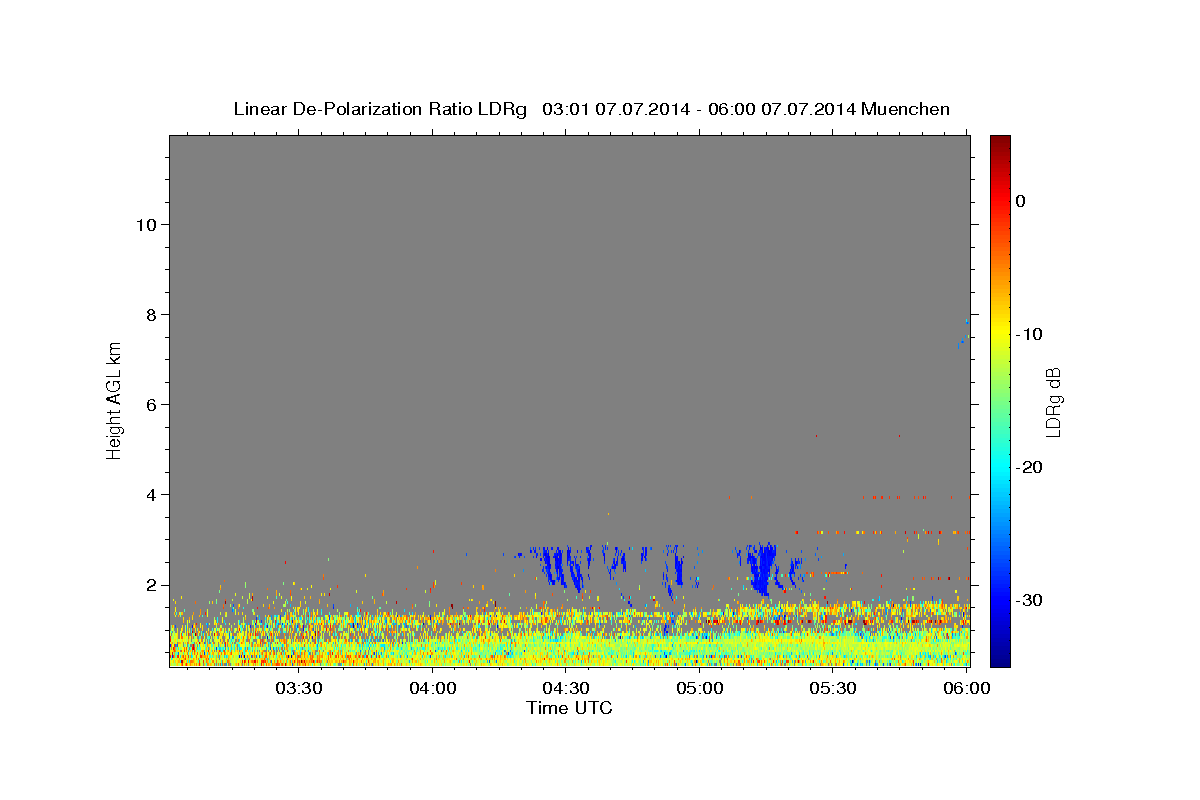Click the height tick label 4
1200x800 pixels.
tap(150, 494)
